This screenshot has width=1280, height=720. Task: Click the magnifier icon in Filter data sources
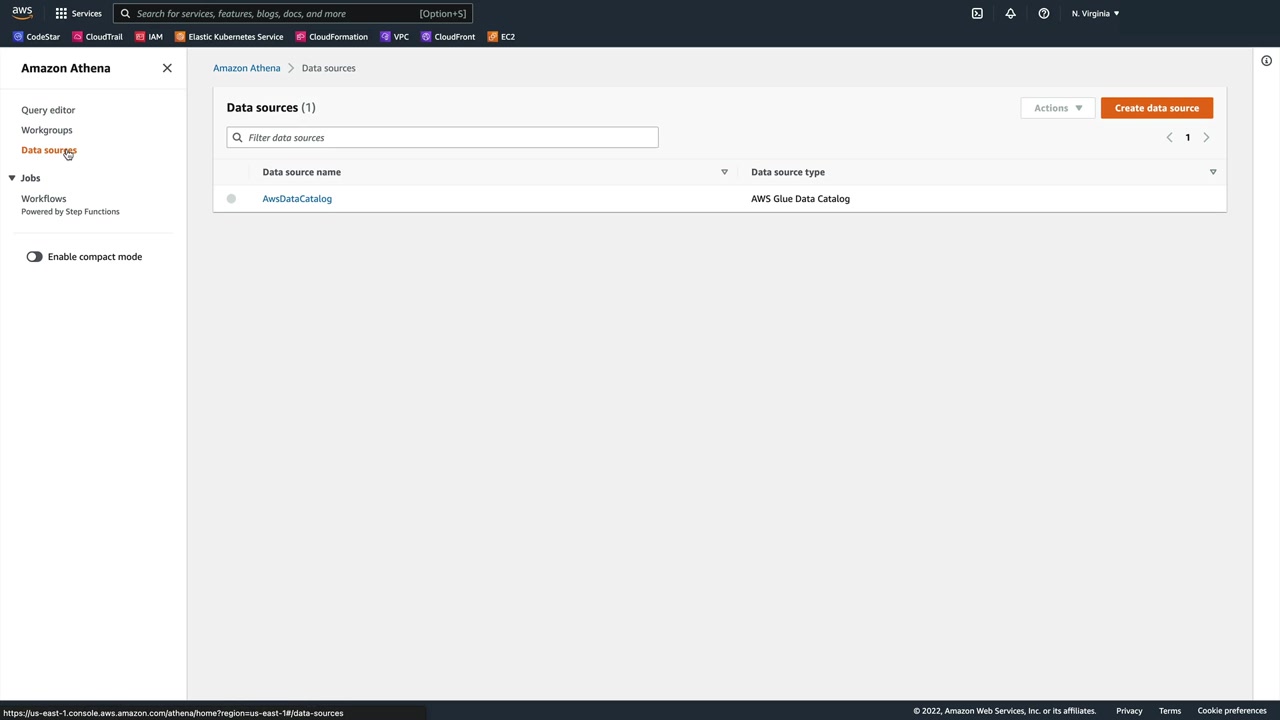pyautogui.click(x=237, y=137)
